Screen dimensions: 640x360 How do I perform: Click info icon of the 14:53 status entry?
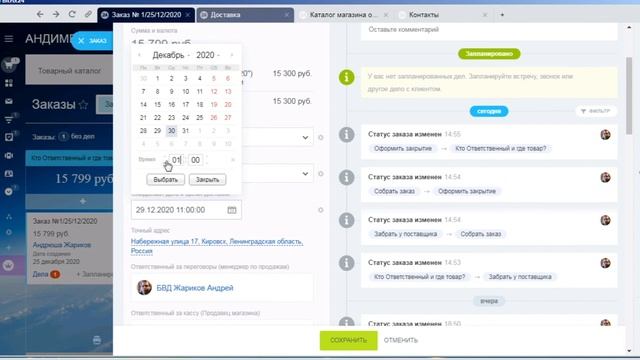point(347,263)
